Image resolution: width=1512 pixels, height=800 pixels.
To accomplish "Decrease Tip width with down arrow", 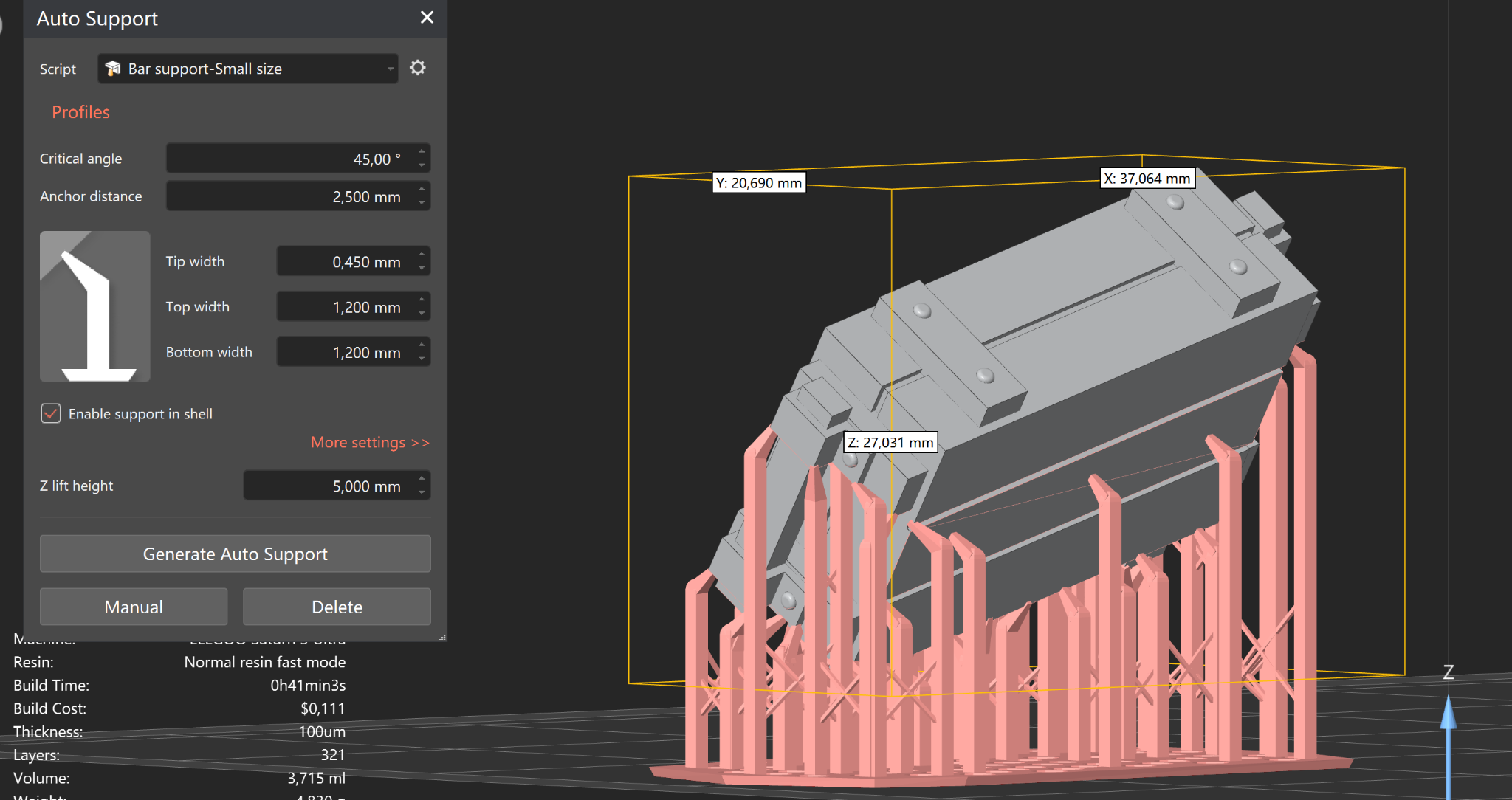I will (x=422, y=268).
